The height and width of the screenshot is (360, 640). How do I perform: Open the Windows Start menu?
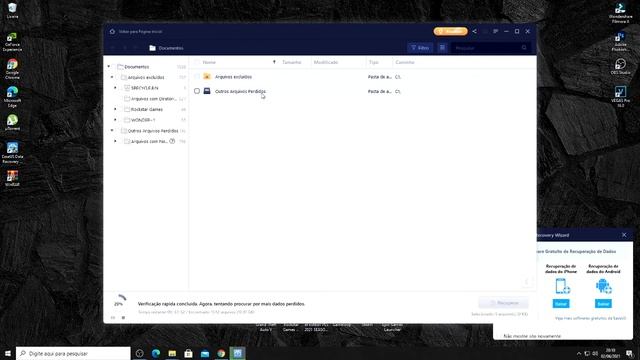coord(8,353)
